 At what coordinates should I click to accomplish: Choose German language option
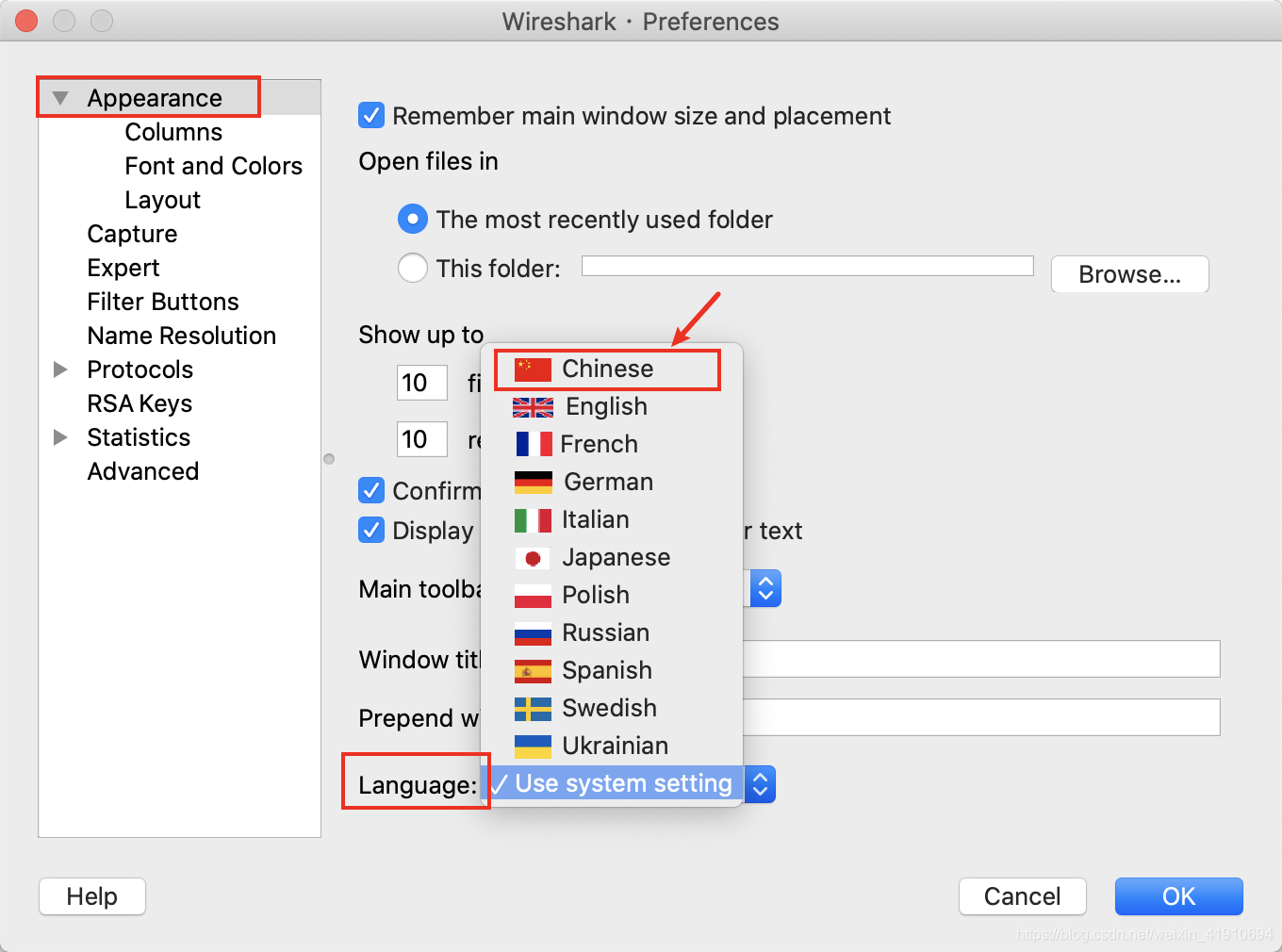click(x=612, y=482)
